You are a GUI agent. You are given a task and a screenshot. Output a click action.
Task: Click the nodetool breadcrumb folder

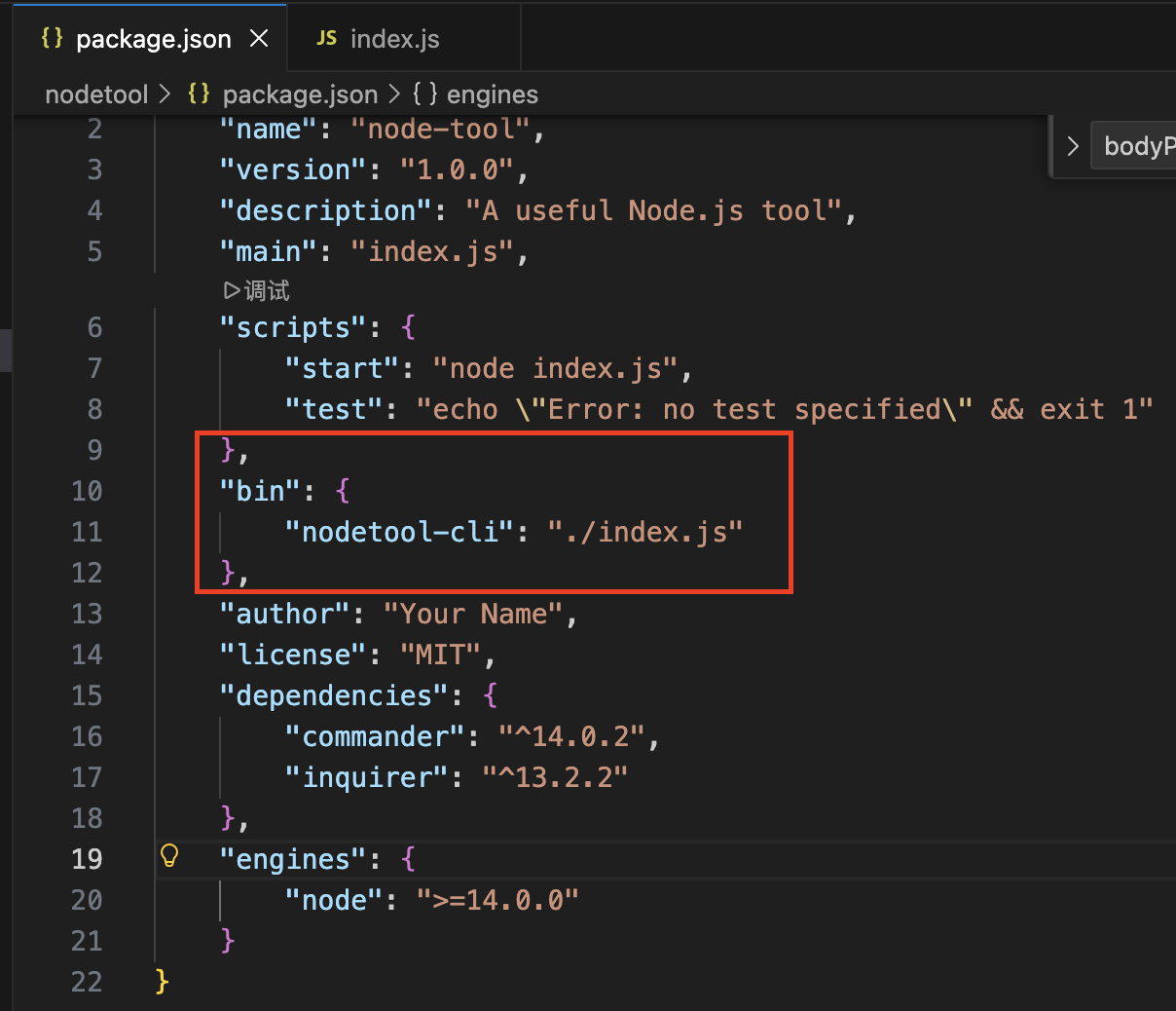(x=96, y=94)
